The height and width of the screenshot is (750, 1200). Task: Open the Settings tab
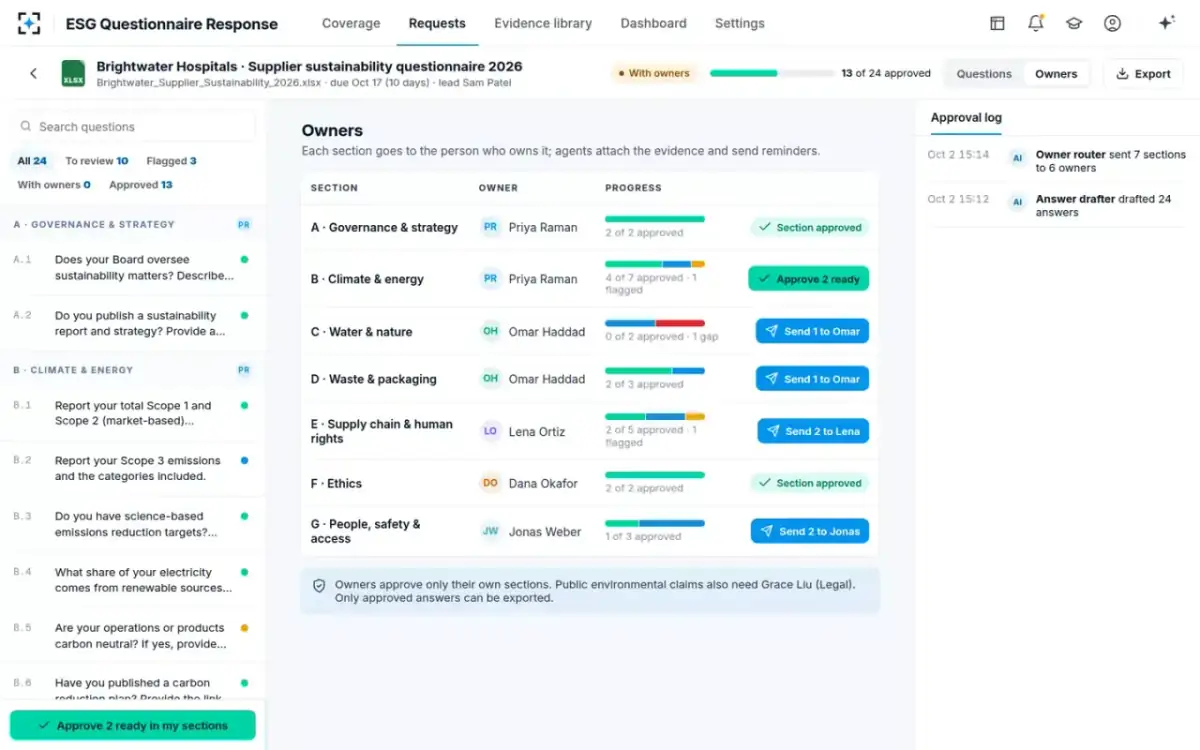tap(740, 23)
